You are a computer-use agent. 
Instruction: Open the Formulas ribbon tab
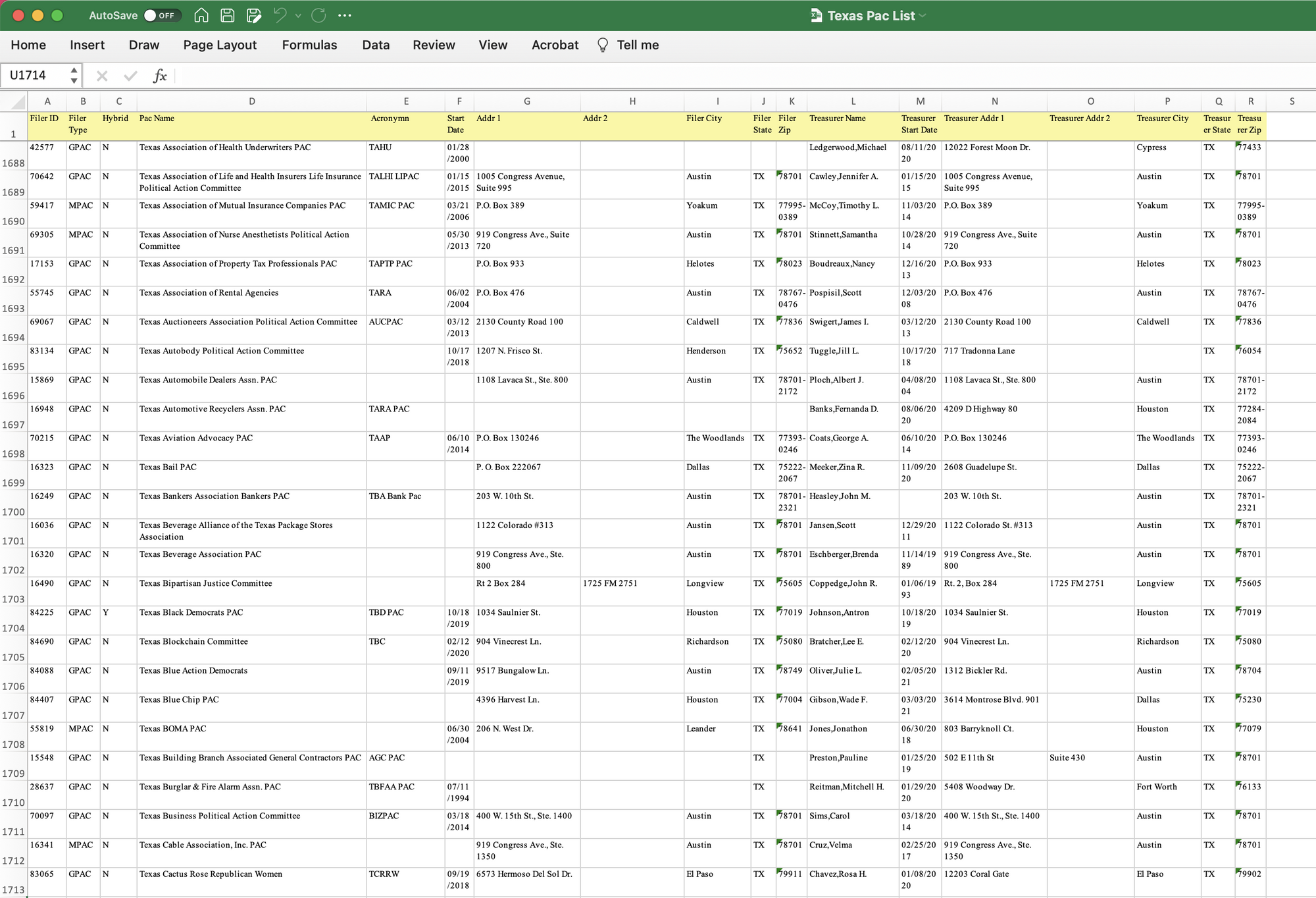pos(309,45)
